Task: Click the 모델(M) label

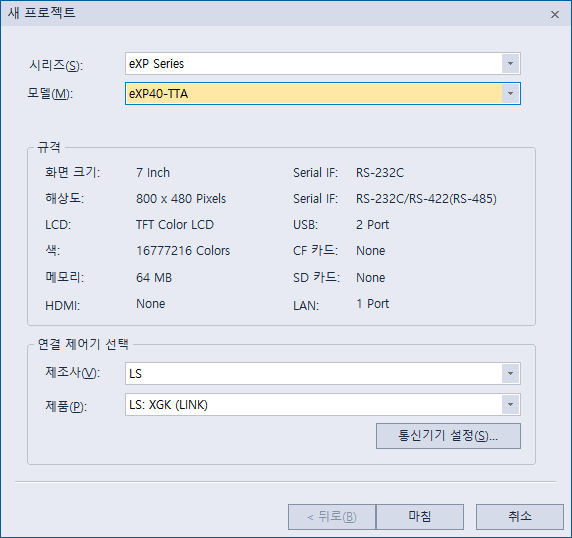Action: [x=50, y=93]
